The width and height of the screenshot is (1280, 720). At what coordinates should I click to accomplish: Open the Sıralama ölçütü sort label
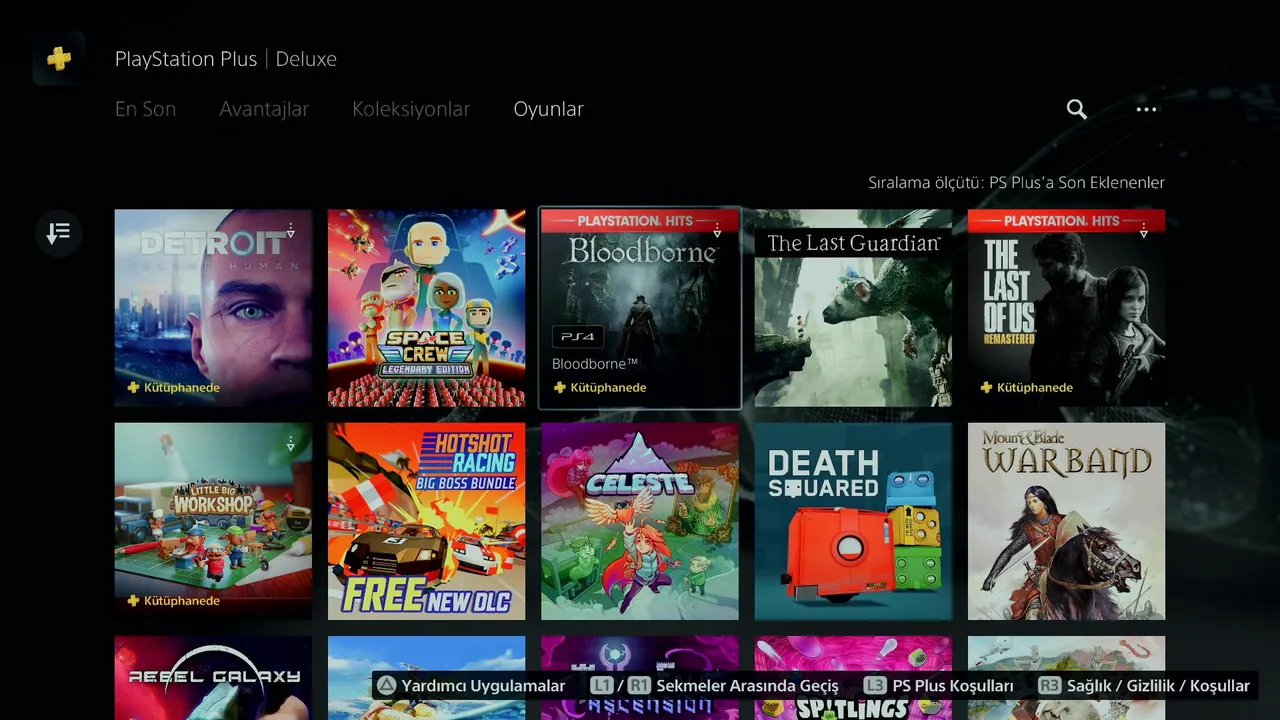click(x=1016, y=183)
